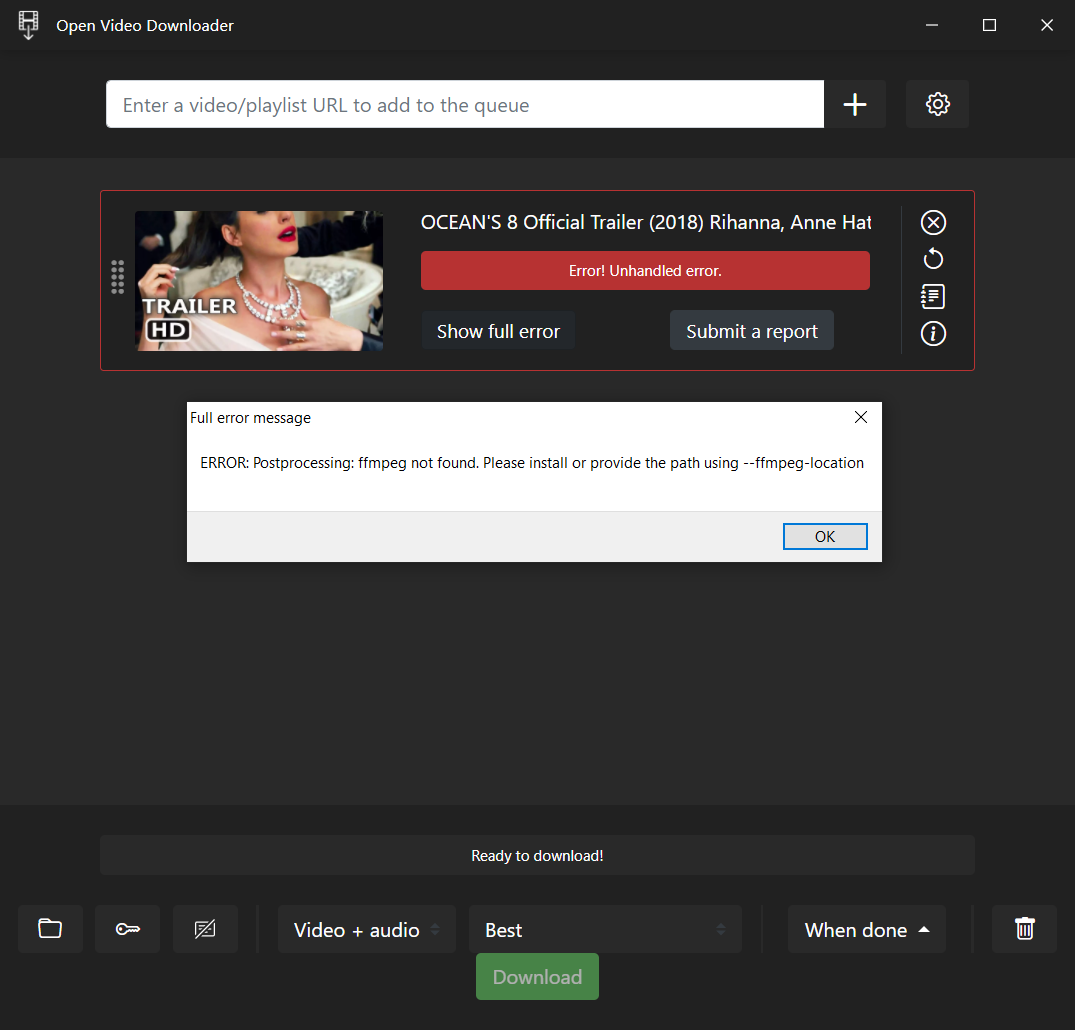Click the OCEAN'S 8 Official Trailer title
1075x1030 pixels.
tap(646, 222)
